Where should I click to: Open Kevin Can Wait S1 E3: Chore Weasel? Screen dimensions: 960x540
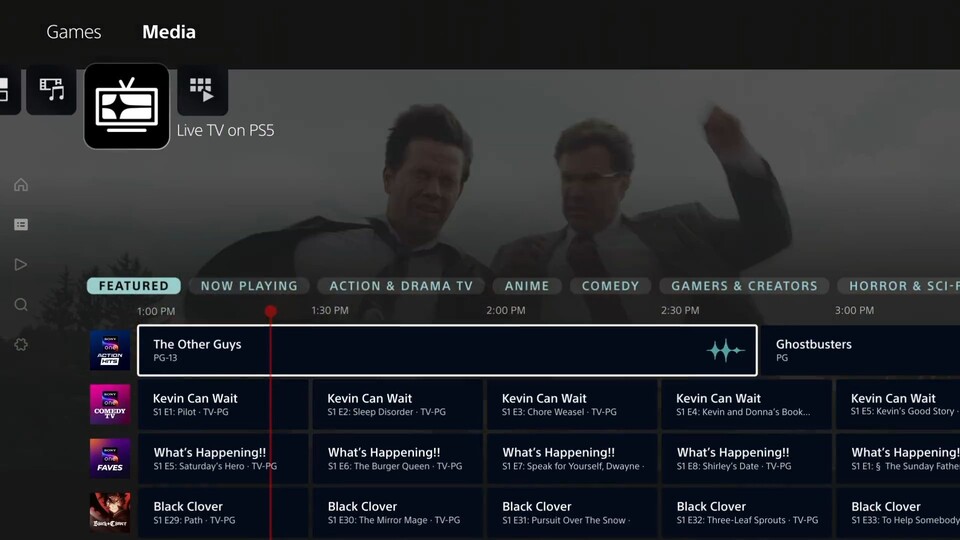pyautogui.click(x=572, y=404)
